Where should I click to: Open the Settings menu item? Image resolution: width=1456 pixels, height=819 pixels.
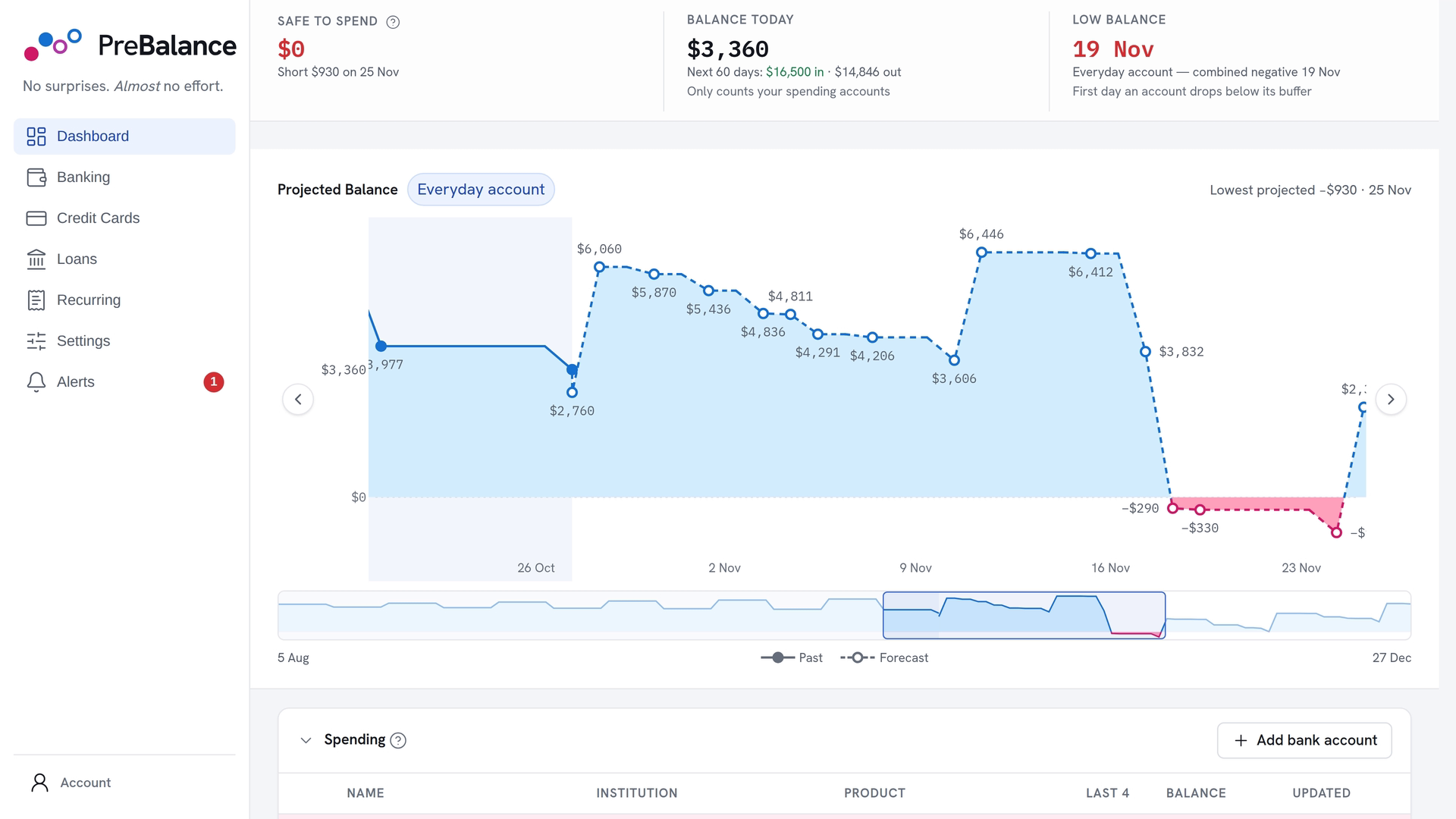[x=124, y=341]
